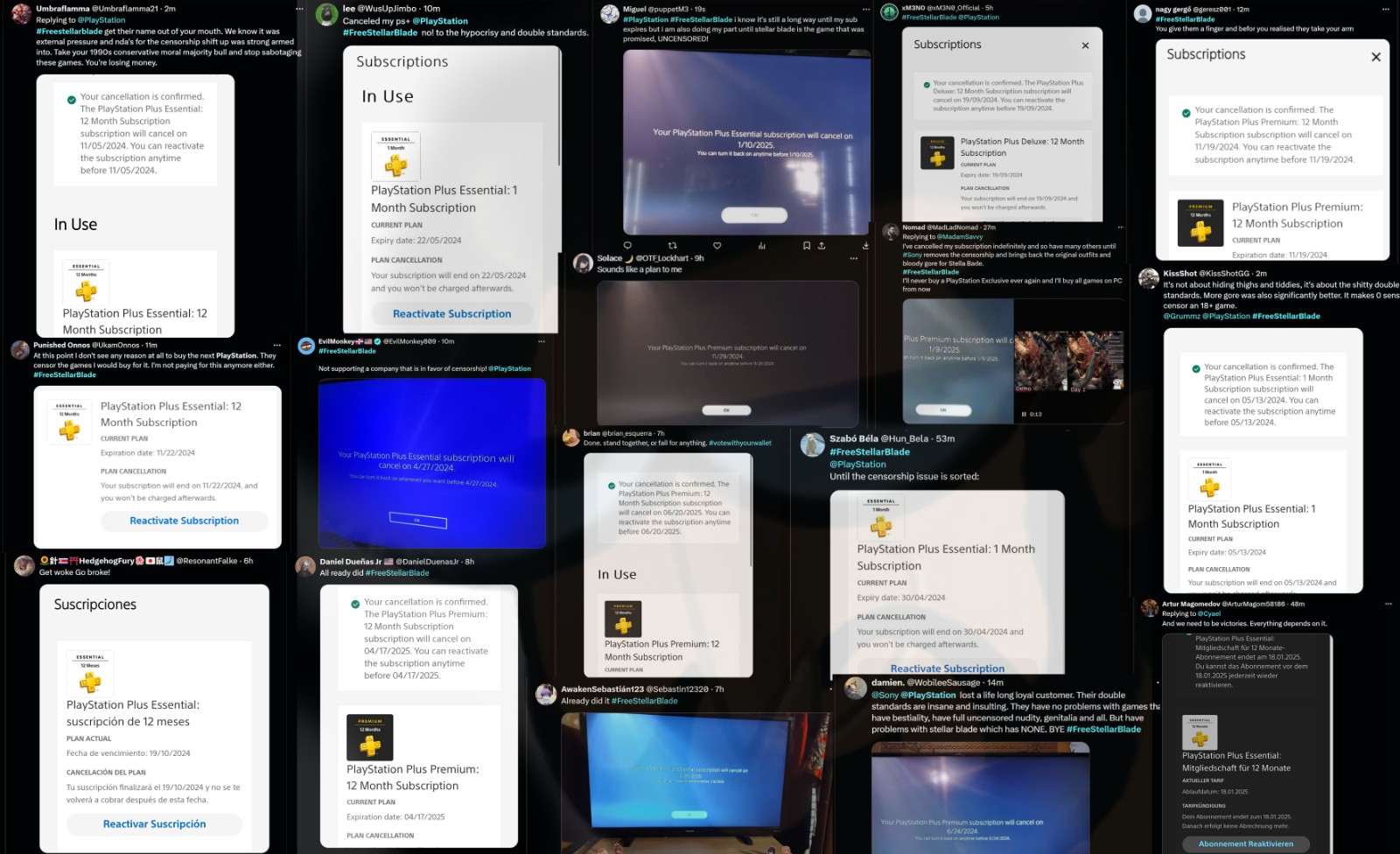1400x854 pixels.
Task: Open more options on EvilMonkey's tweet
Action: coord(542,341)
